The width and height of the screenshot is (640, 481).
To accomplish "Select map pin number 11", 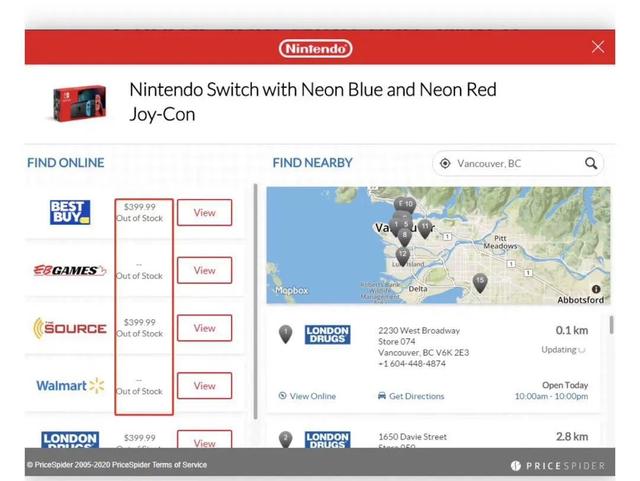I will (425, 229).
